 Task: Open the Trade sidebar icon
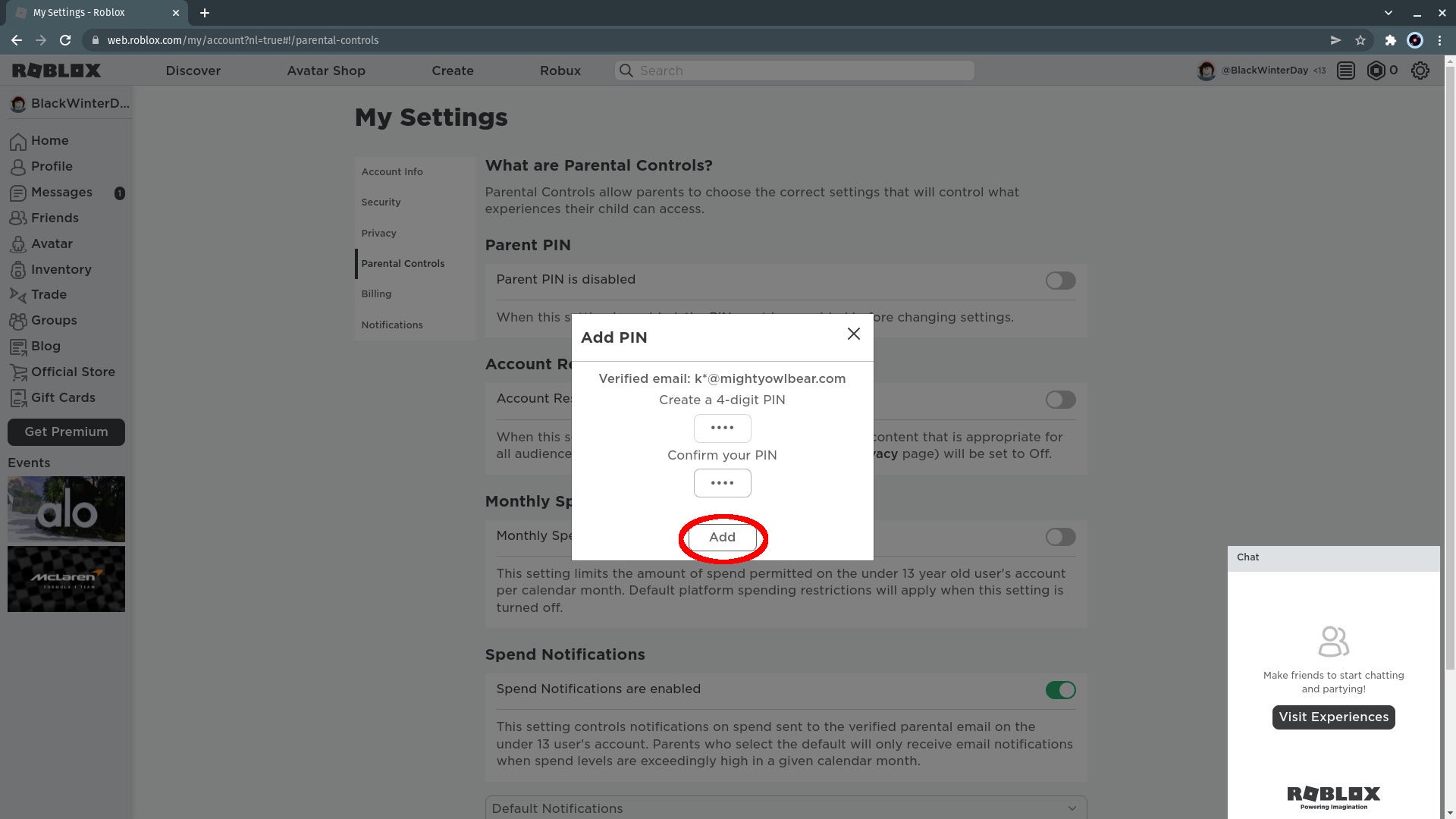[x=18, y=295]
